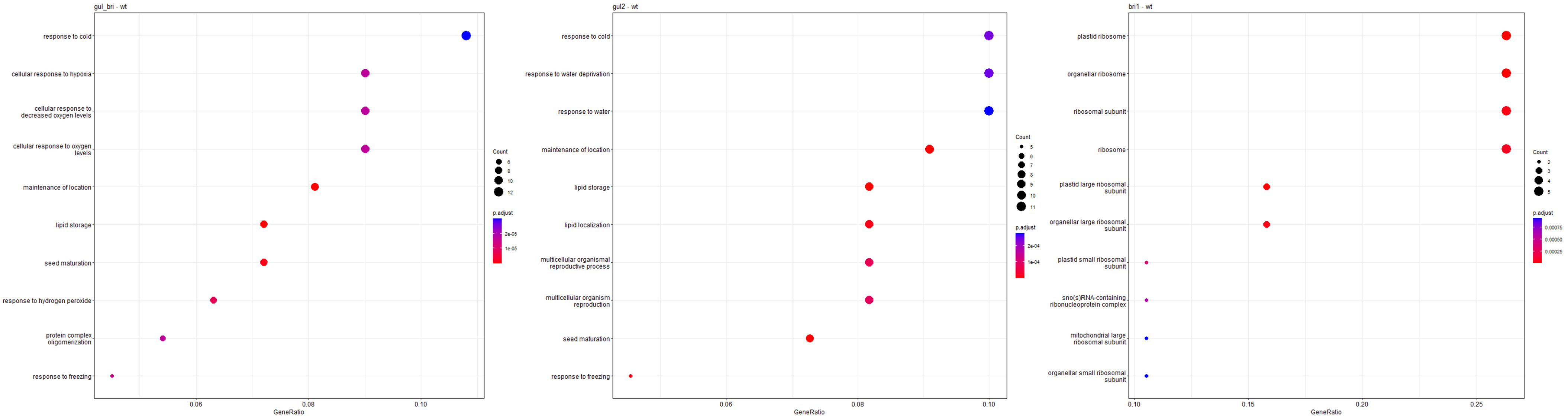The height and width of the screenshot is (418, 1568).
Task: Click the 0.15 tick on bri1 x-axis
Action: tap(1248, 404)
